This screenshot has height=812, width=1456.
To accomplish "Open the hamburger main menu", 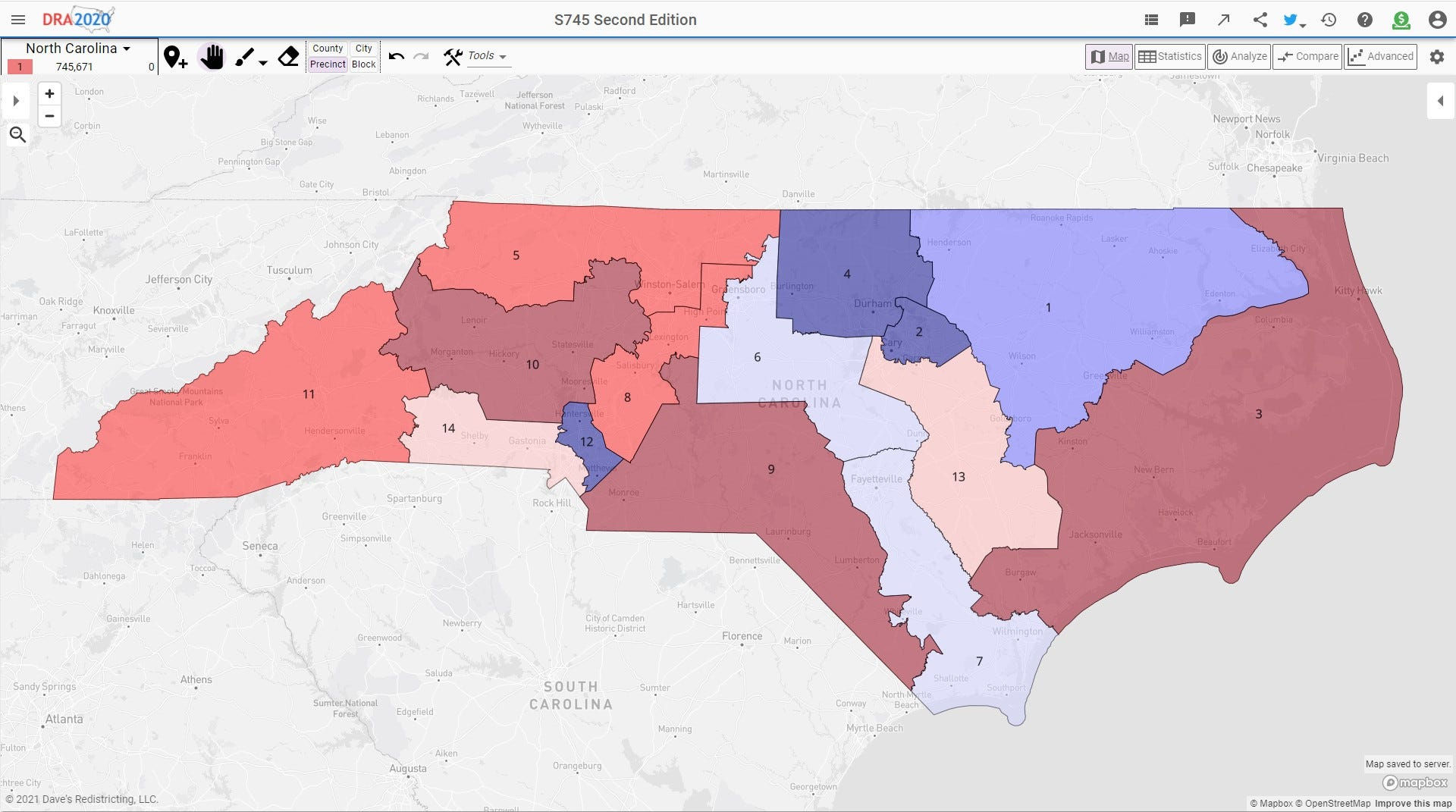I will tap(18, 20).
